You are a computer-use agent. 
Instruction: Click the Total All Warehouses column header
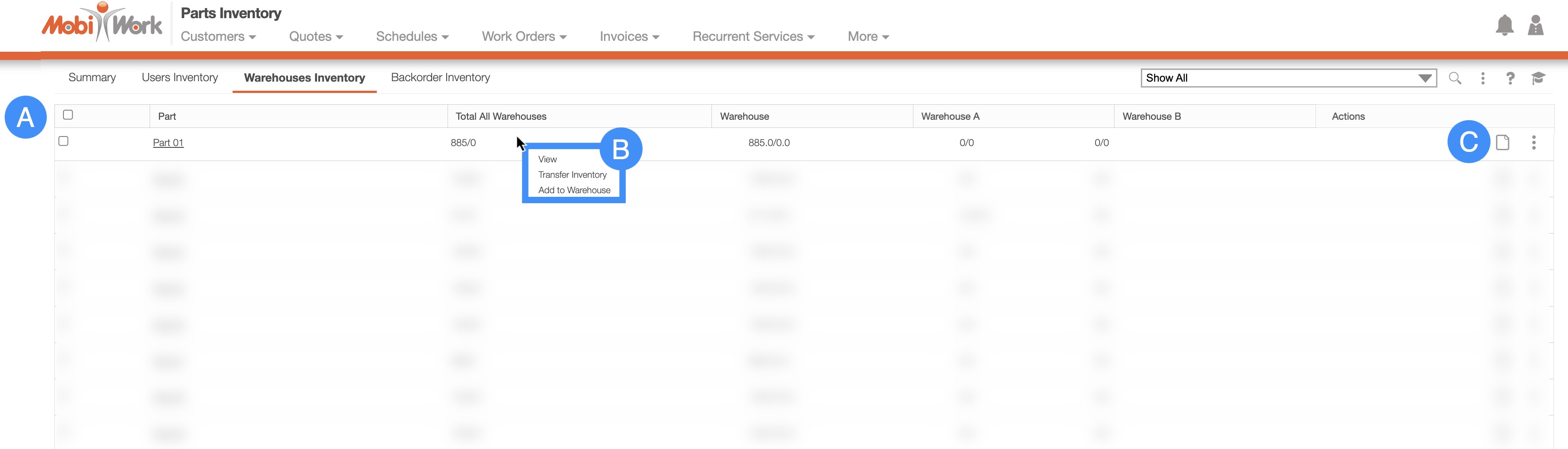click(x=501, y=117)
